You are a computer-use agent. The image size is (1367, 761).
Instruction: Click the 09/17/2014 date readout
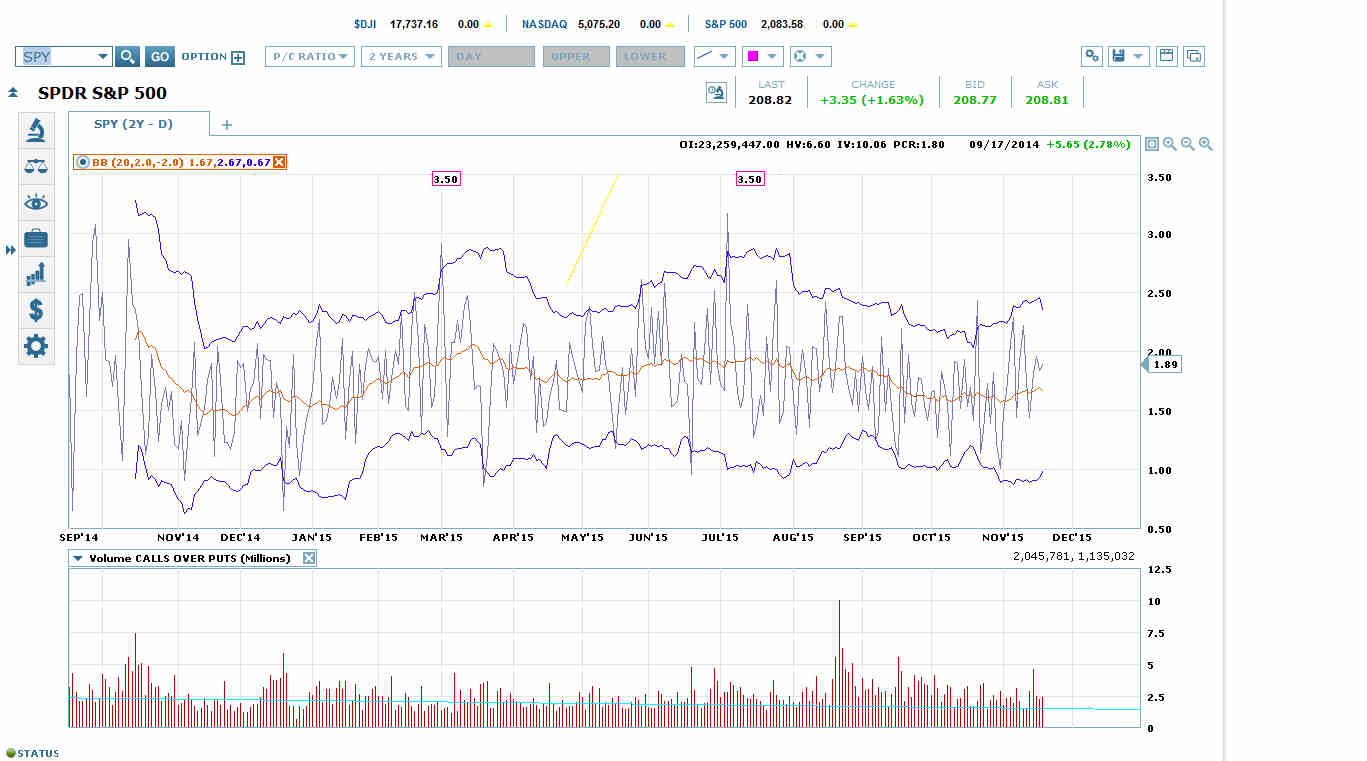1003,144
